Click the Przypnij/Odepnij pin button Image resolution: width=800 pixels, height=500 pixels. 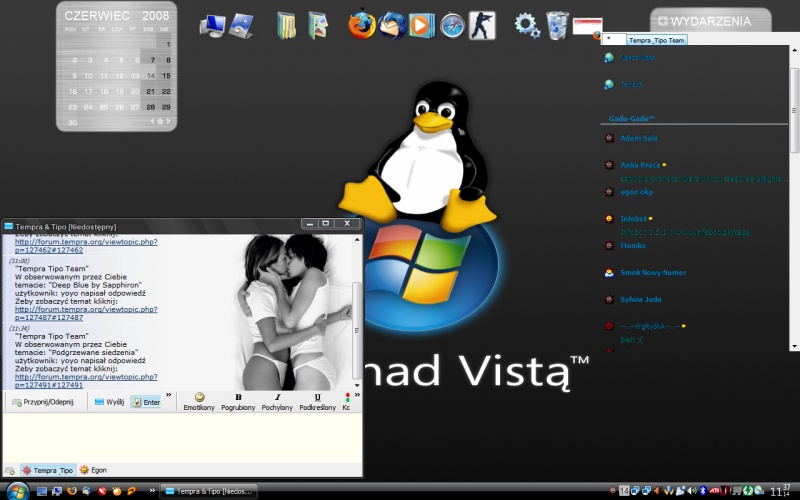(43, 402)
